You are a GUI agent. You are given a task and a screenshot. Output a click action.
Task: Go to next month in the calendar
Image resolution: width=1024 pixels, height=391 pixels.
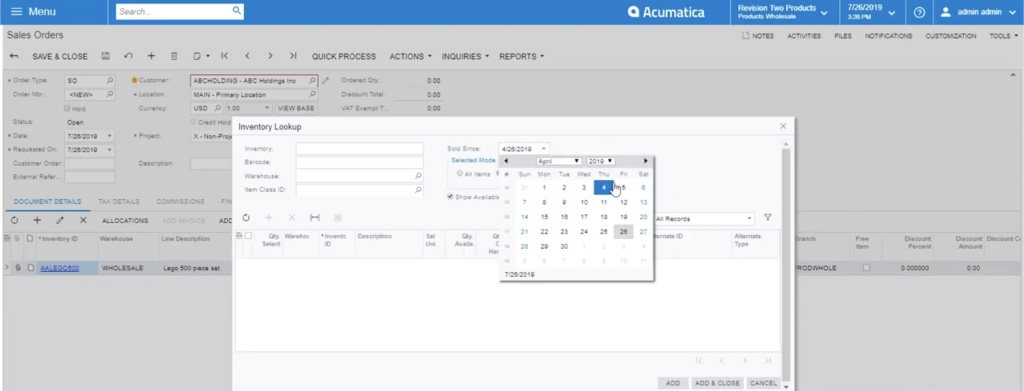[x=646, y=161]
